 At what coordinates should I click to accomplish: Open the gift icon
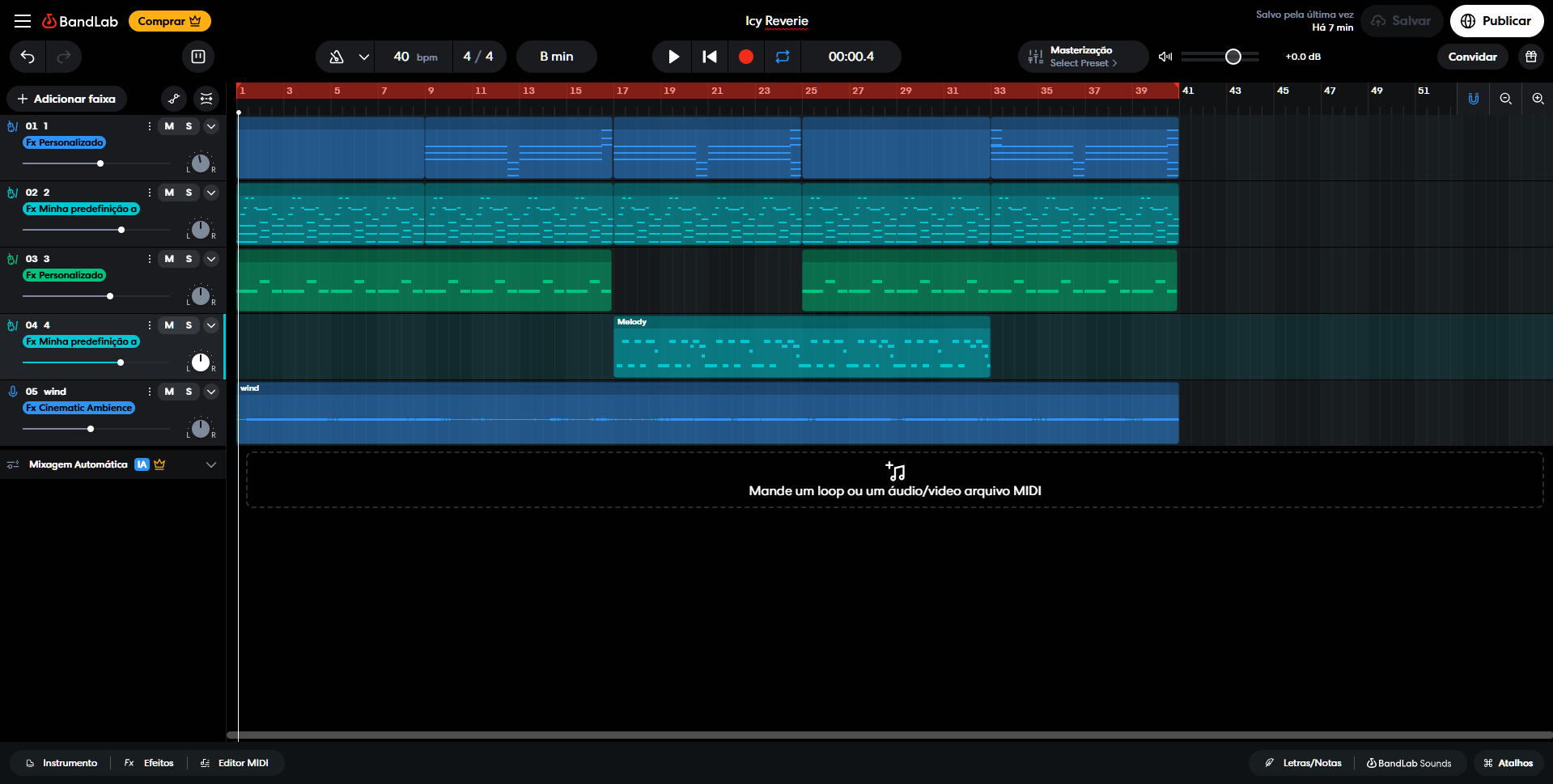point(1531,57)
